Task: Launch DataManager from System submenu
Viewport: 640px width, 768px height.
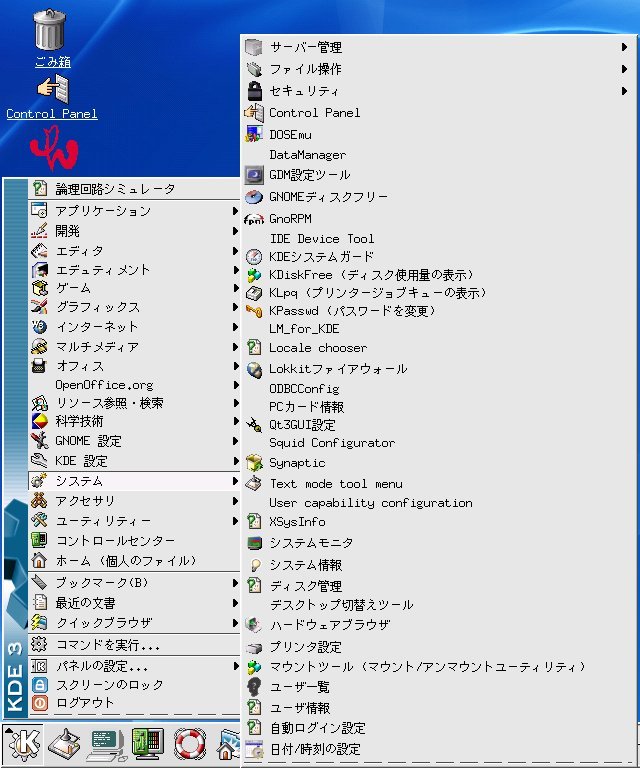Action: 439,155
